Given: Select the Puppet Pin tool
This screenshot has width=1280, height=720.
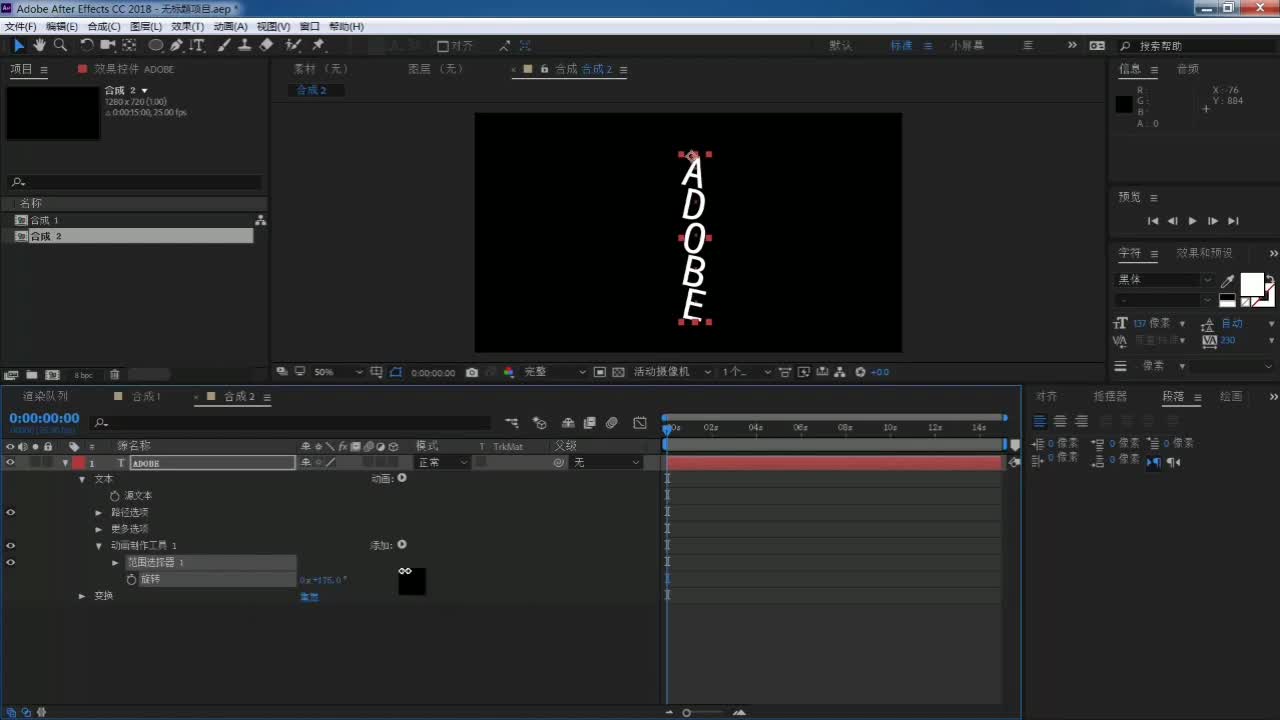Looking at the screenshot, I should [x=319, y=45].
